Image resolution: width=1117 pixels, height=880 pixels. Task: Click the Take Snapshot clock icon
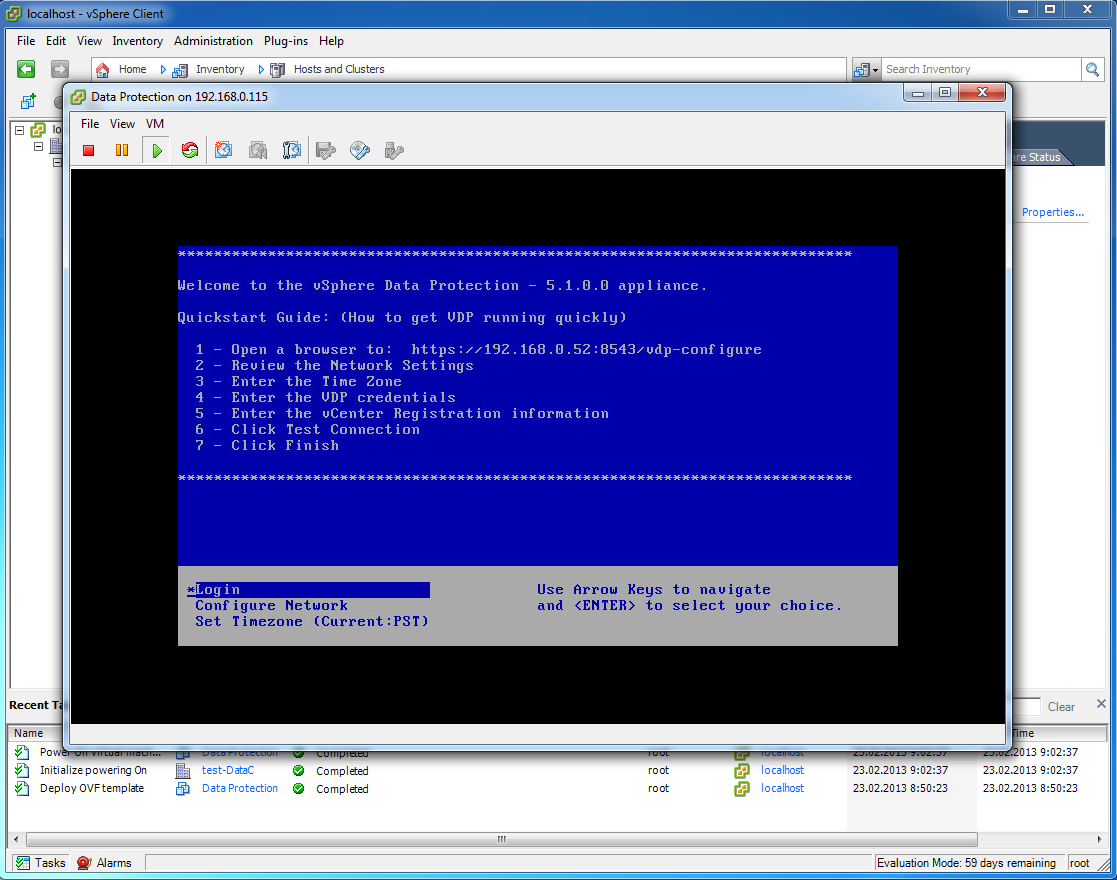(x=224, y=150)
